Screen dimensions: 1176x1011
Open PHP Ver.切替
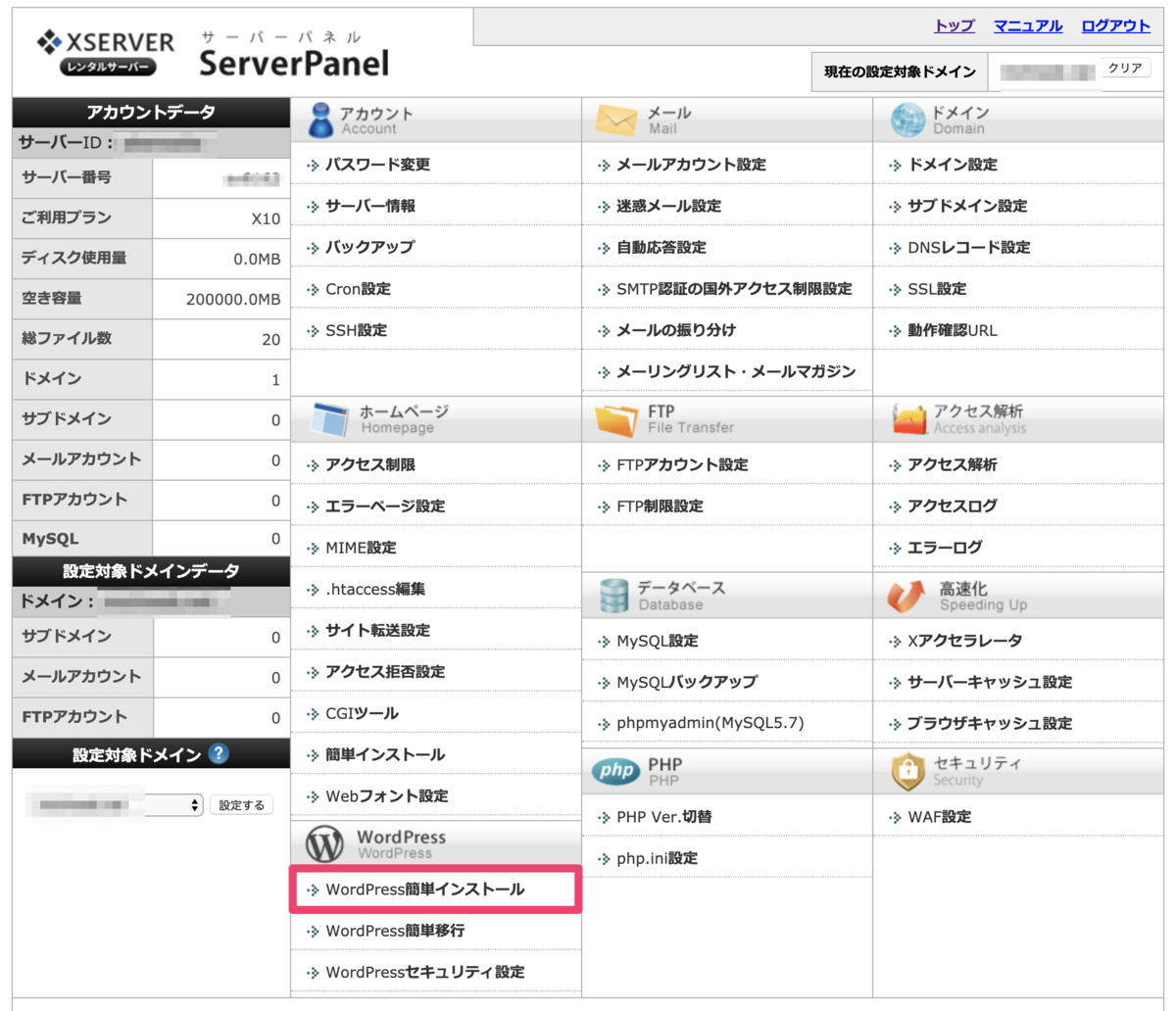(664, 816)
